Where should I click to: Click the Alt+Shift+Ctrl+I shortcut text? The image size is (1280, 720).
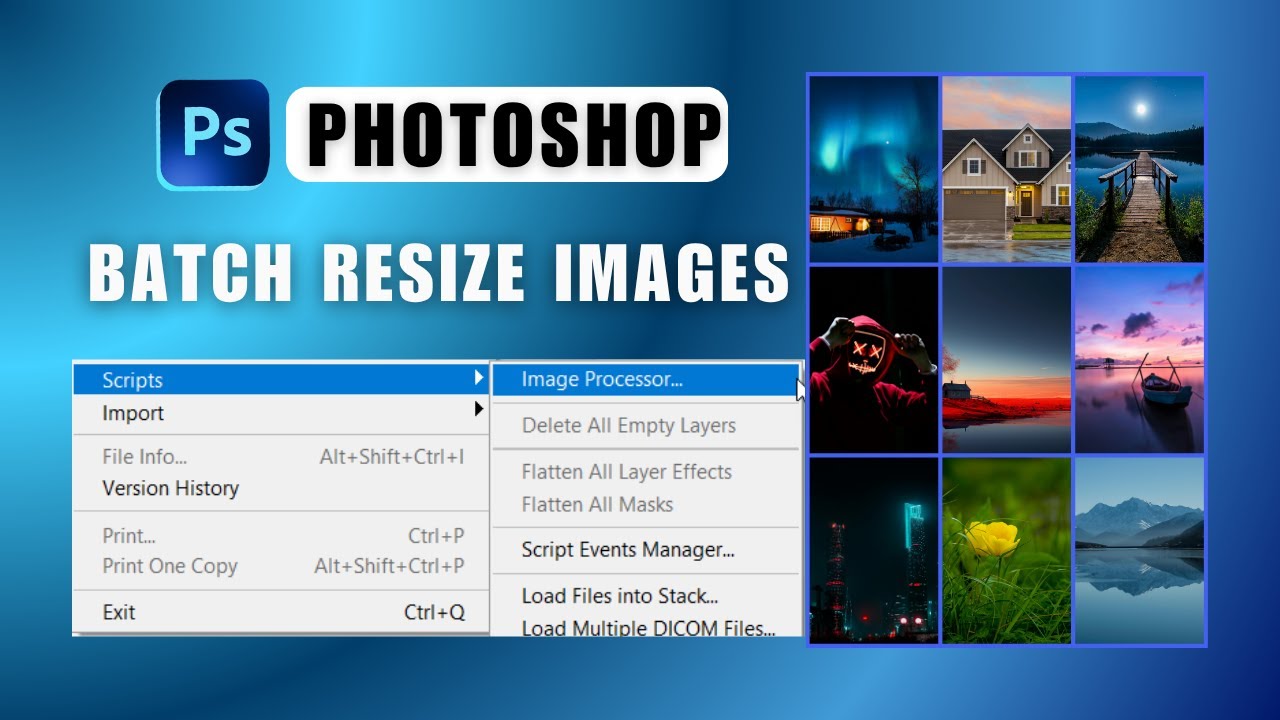coord(391,457)
